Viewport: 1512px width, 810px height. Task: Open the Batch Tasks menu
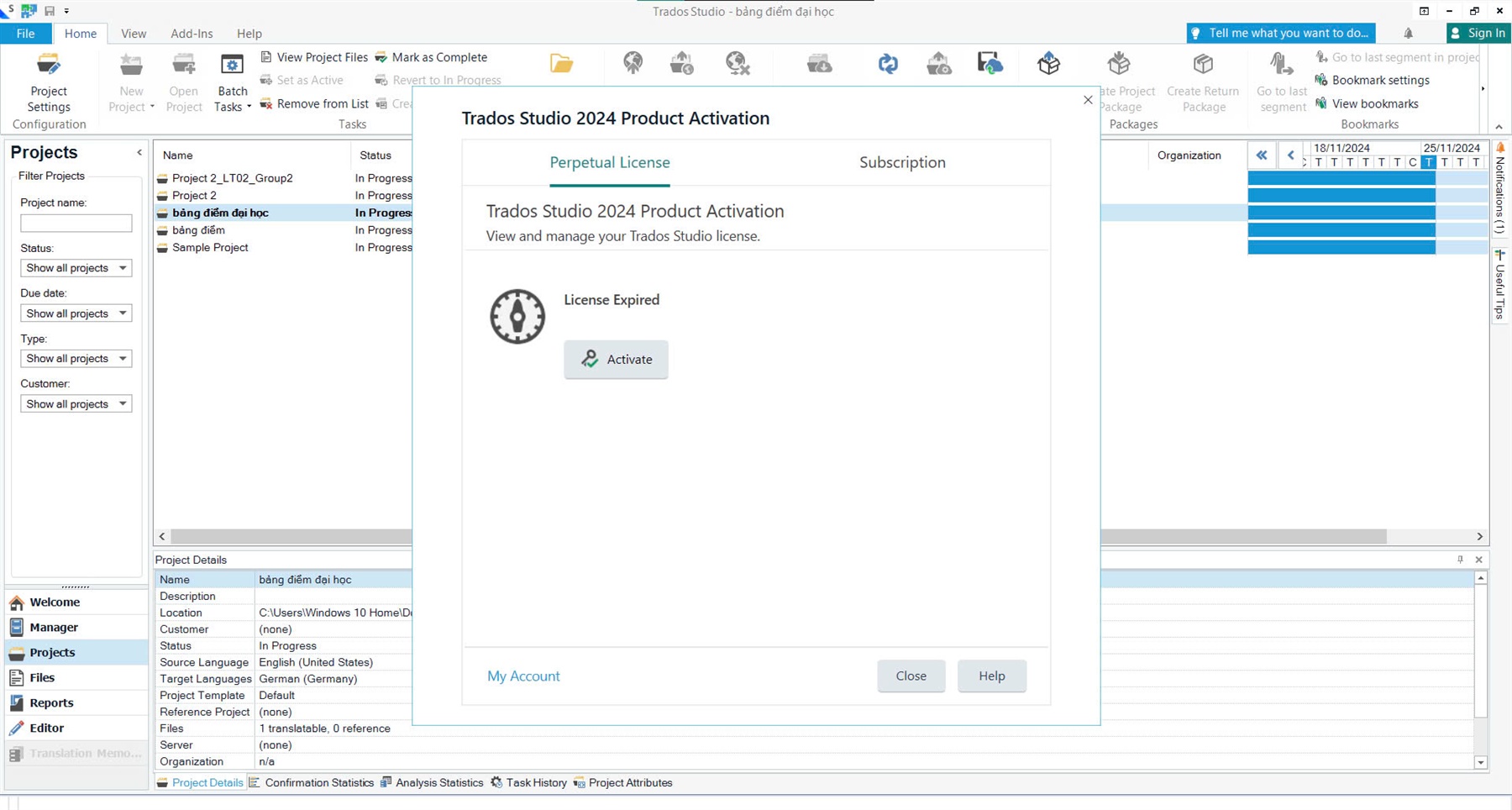coord(232,83)
